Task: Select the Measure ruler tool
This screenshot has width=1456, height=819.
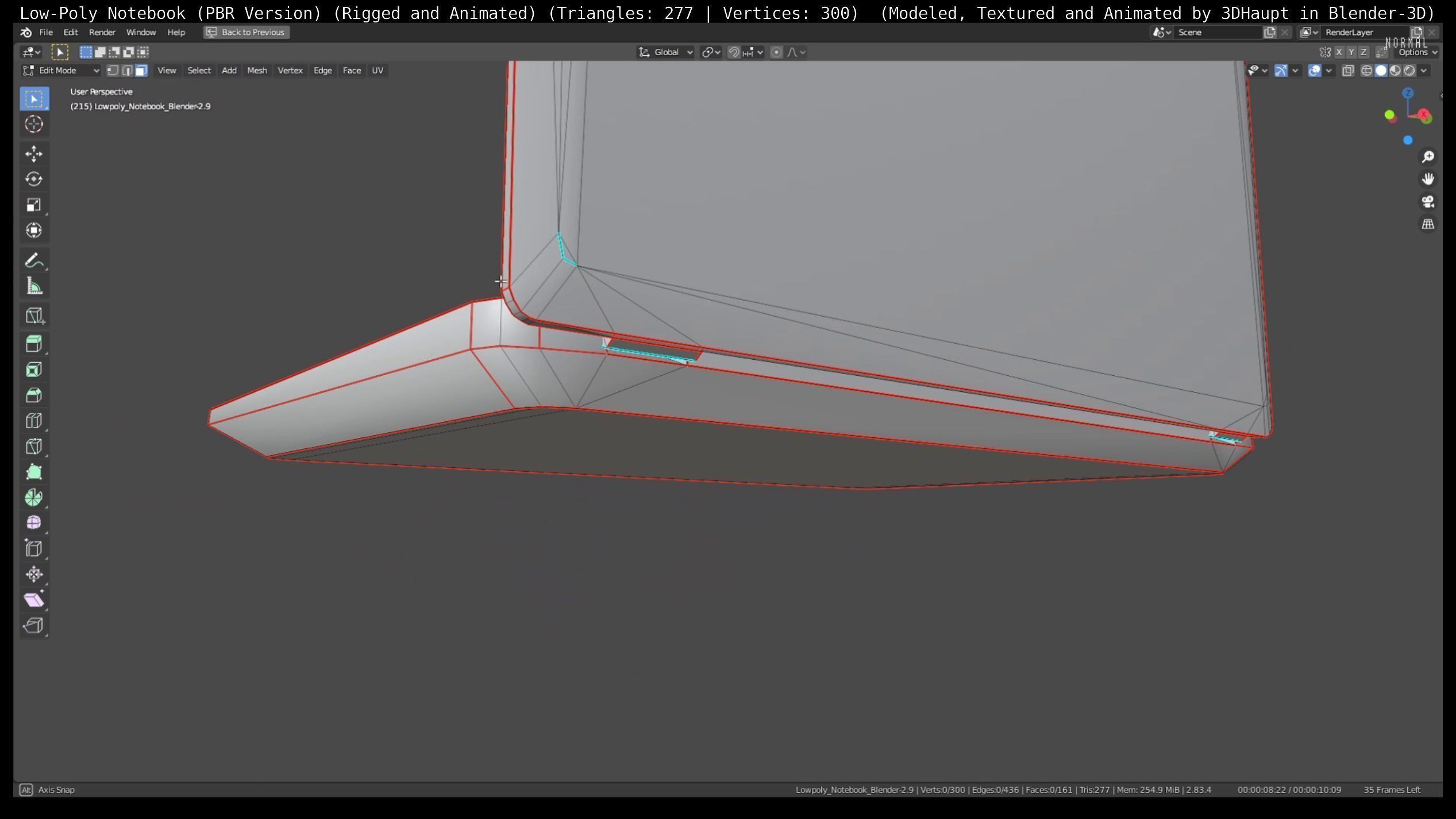Action: pyautogui.click(x=34, y=286)
